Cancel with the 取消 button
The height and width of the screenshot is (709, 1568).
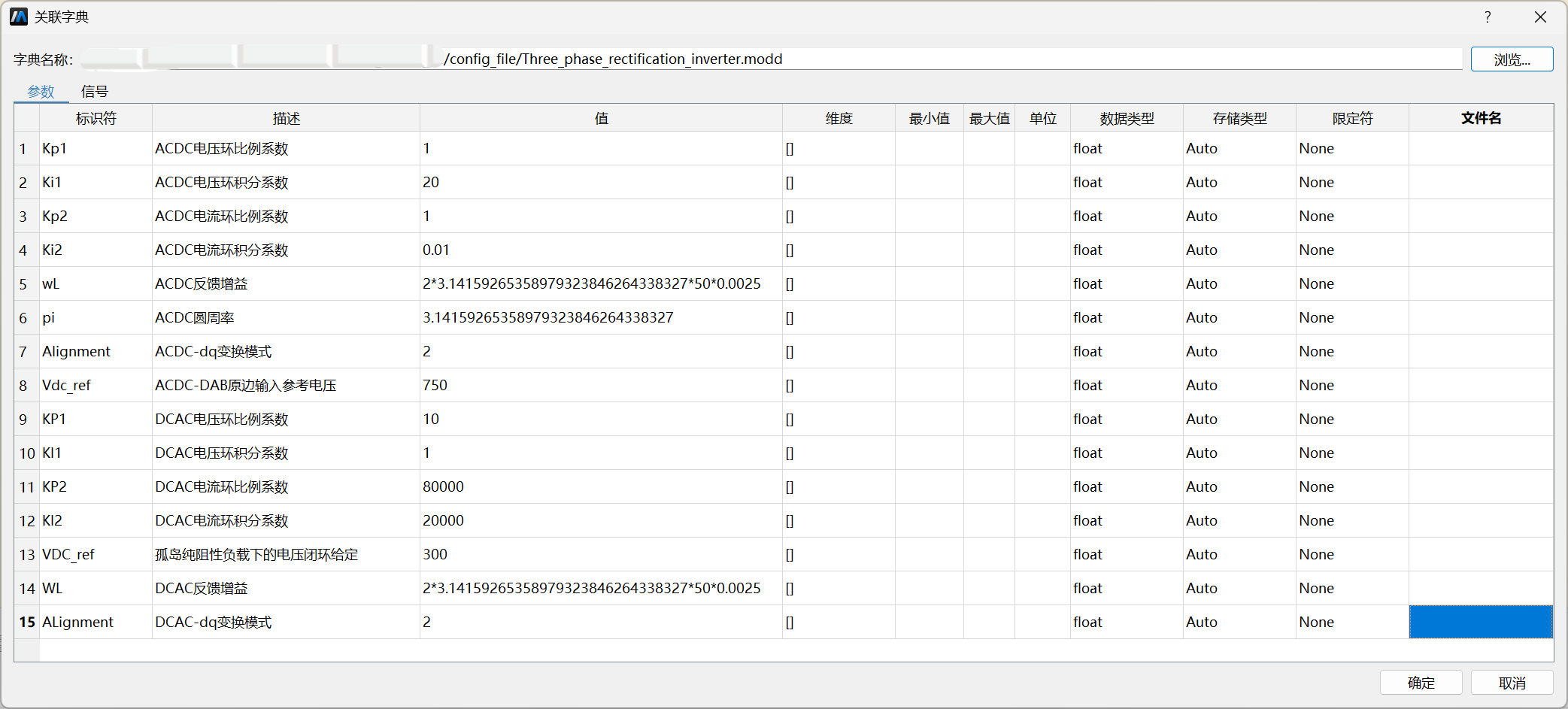click(1512, 683)
